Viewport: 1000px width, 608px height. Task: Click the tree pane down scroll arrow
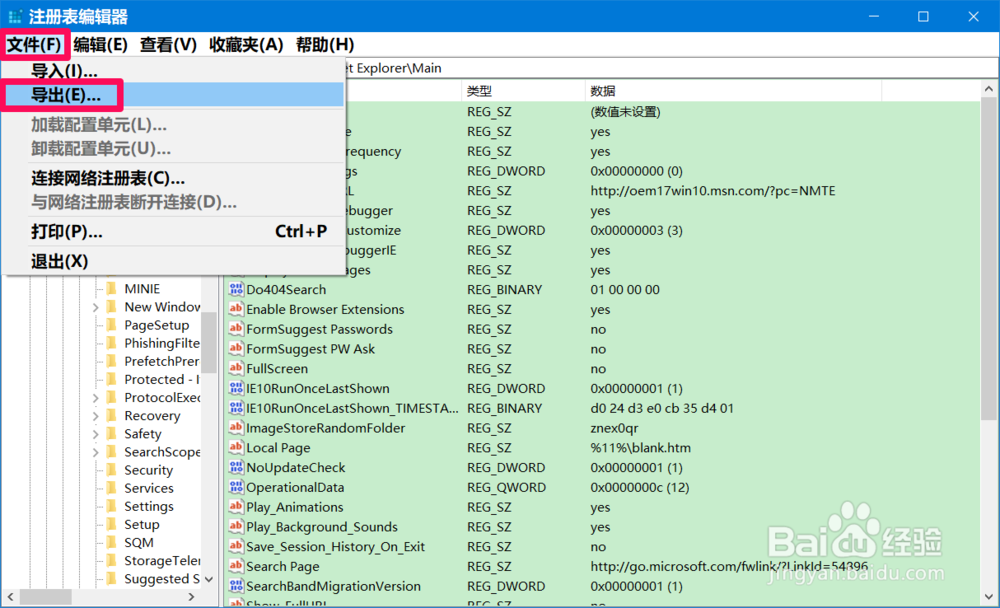[x=209, y=579]
